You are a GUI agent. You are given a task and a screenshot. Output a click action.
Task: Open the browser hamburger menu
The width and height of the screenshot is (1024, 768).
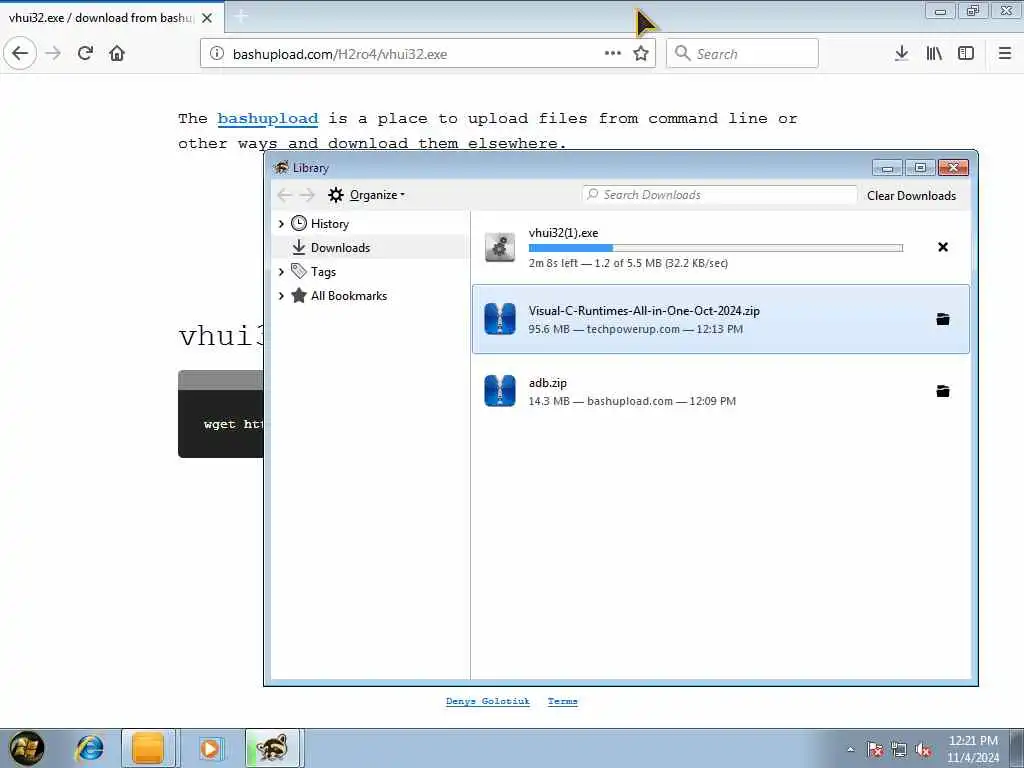point(1005,53)
